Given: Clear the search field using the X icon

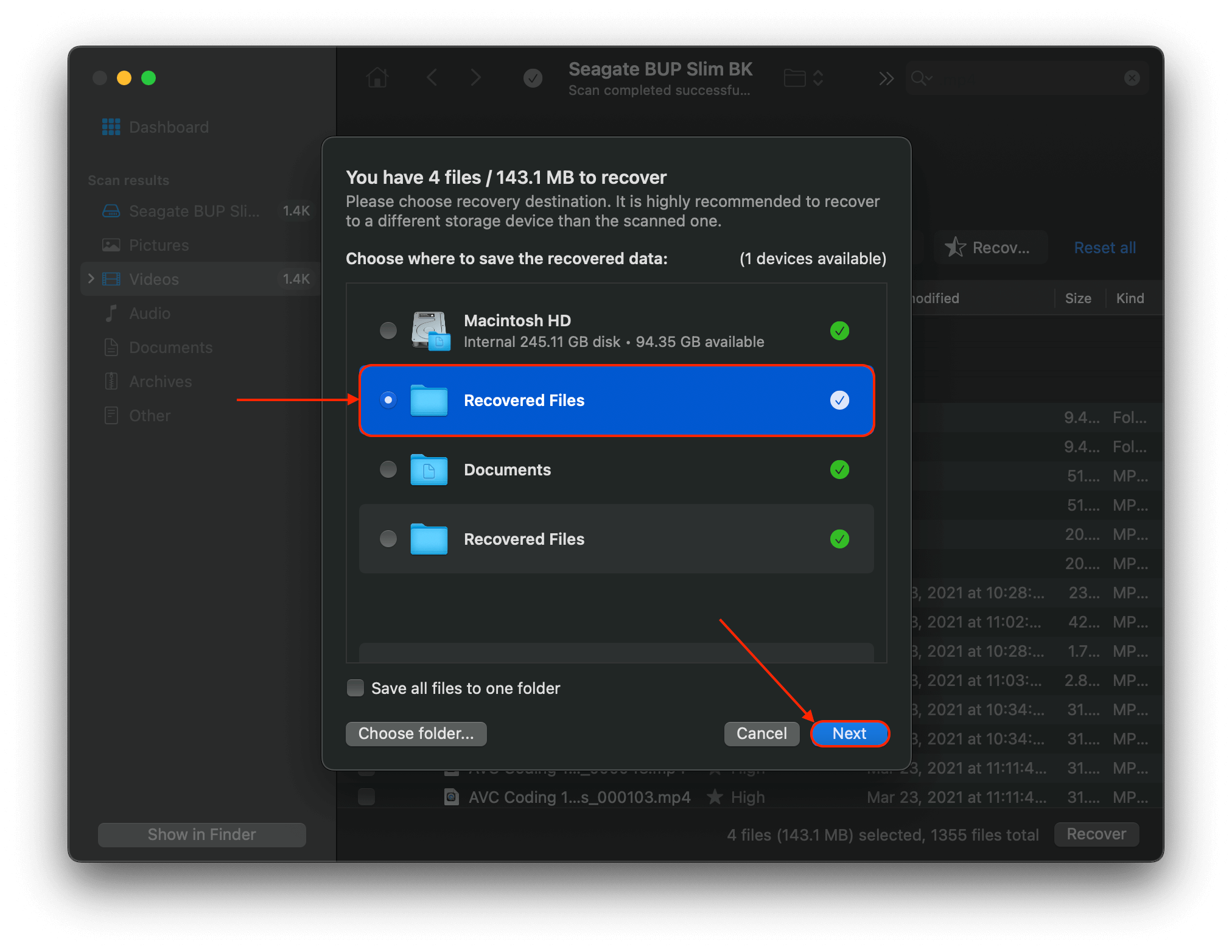Looking at the screenshot, I should point(1132,77).
